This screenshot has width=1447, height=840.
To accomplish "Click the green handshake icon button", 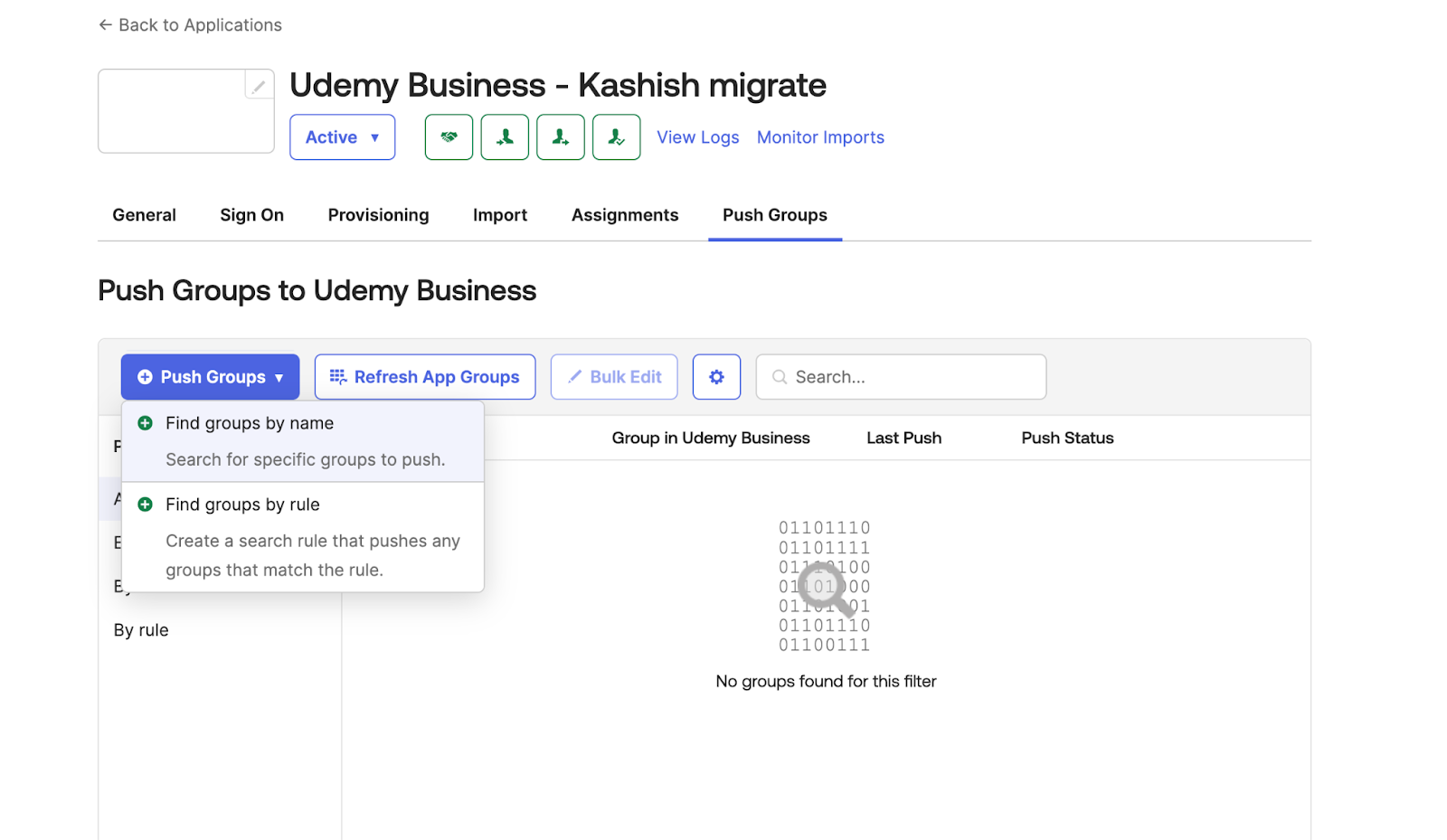I will pos(449,137).
